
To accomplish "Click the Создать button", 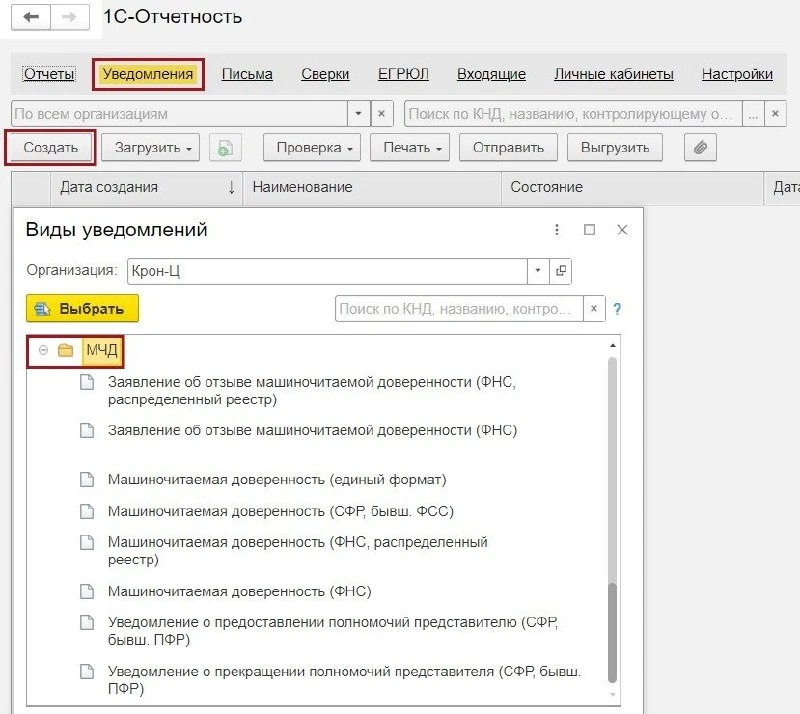I will [x=51, y=147].
